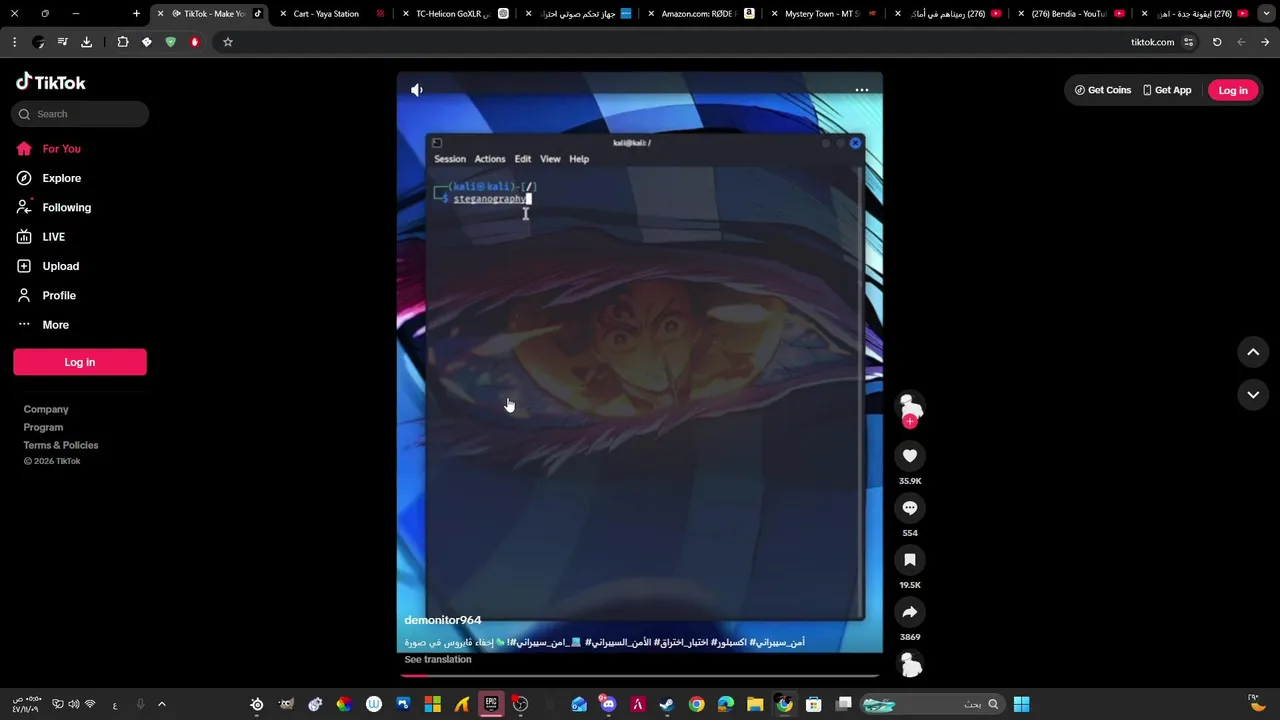
Task: Expand the Company footer section
Action: [46, 409]
